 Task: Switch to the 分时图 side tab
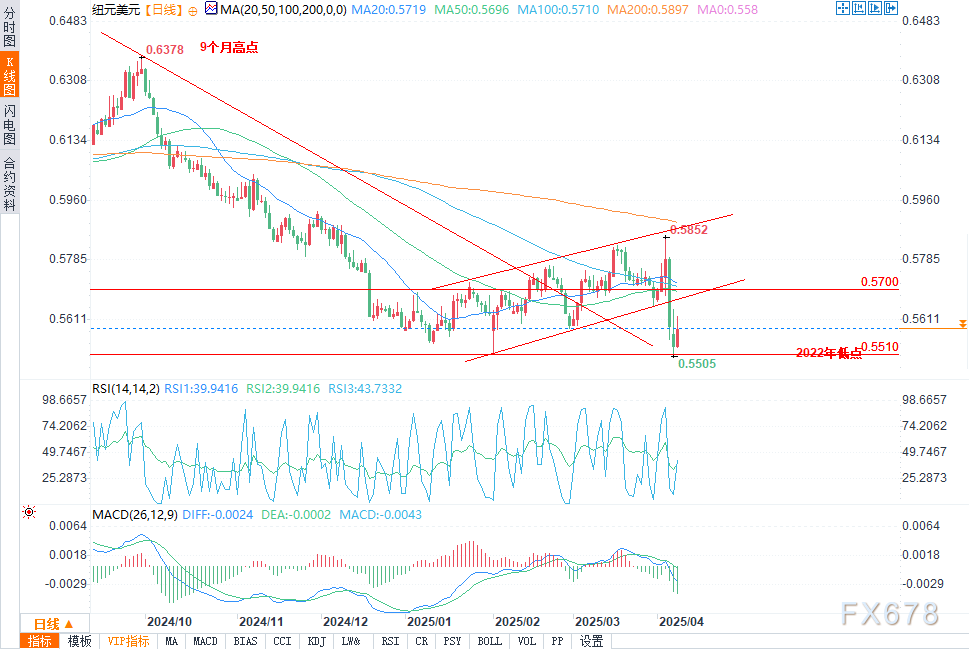click(x=9, y=26)
